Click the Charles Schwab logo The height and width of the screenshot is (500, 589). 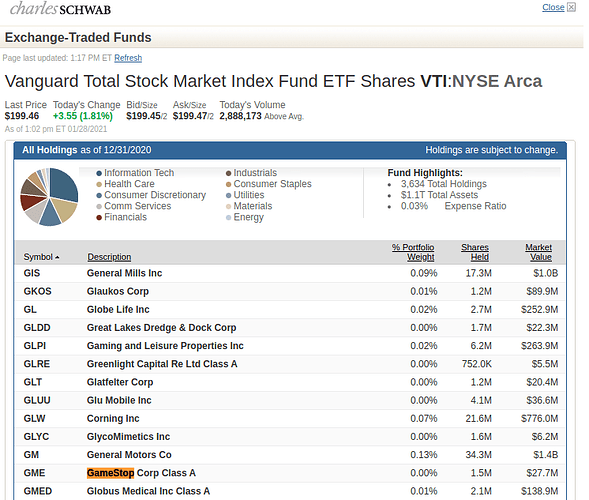click(x=60, y=9)
